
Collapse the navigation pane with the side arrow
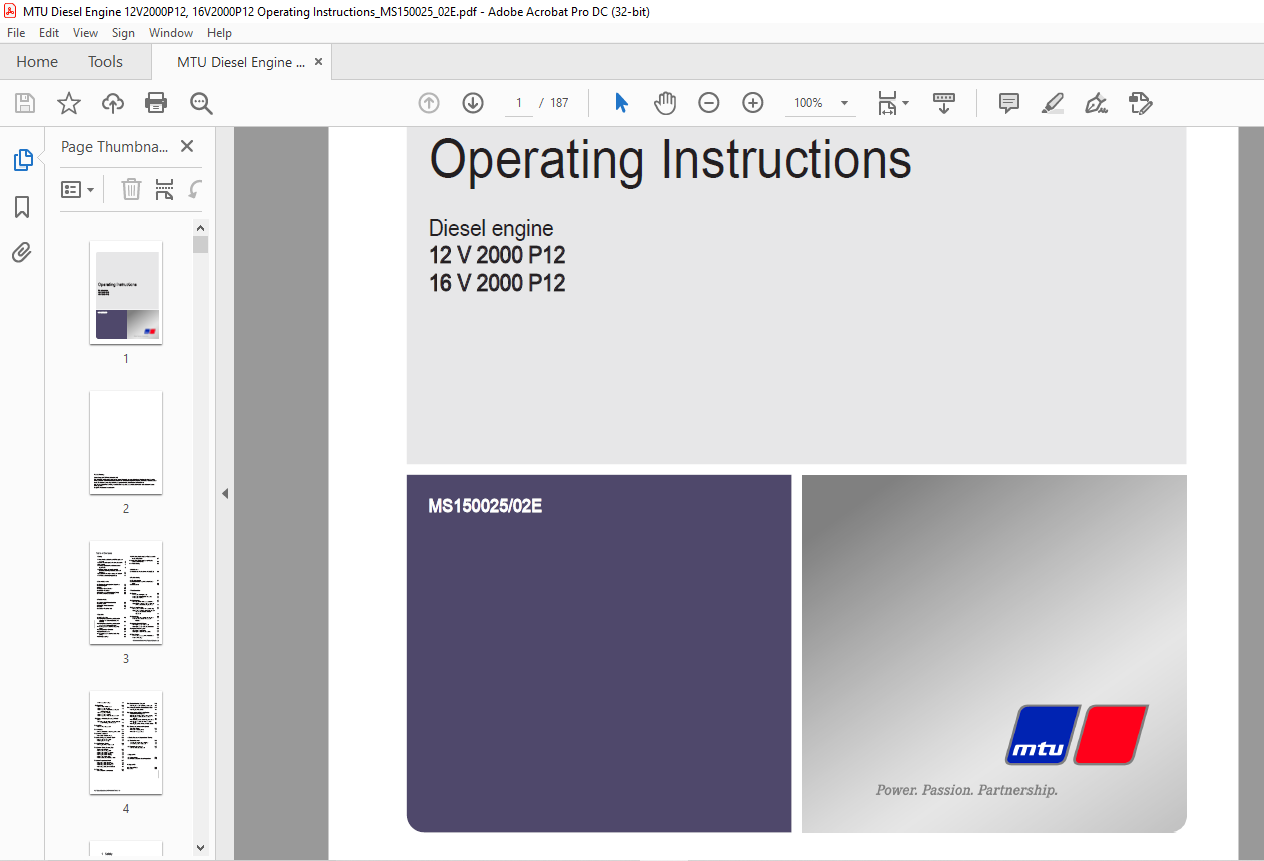(225, 493)
